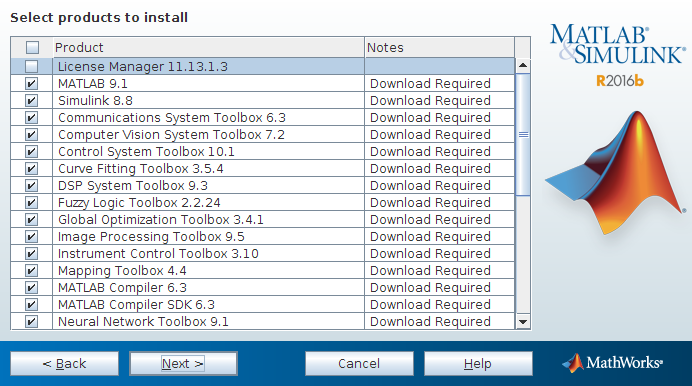Click the scrollbar up arrow
Image resolution: width=692 pixels, height=386 pixels.
pos(523,66)
